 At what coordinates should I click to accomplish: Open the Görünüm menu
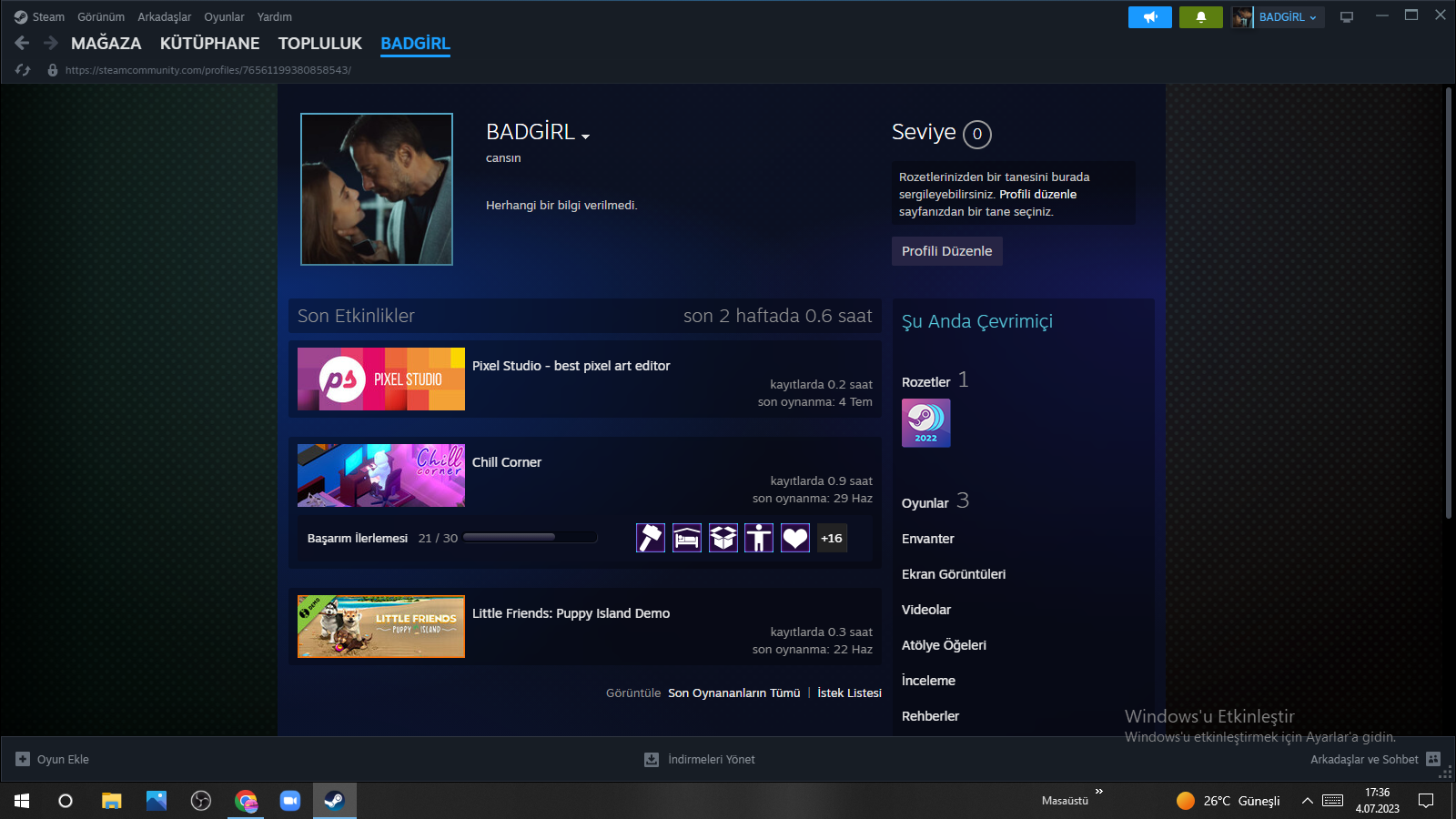tap(101, 17)
